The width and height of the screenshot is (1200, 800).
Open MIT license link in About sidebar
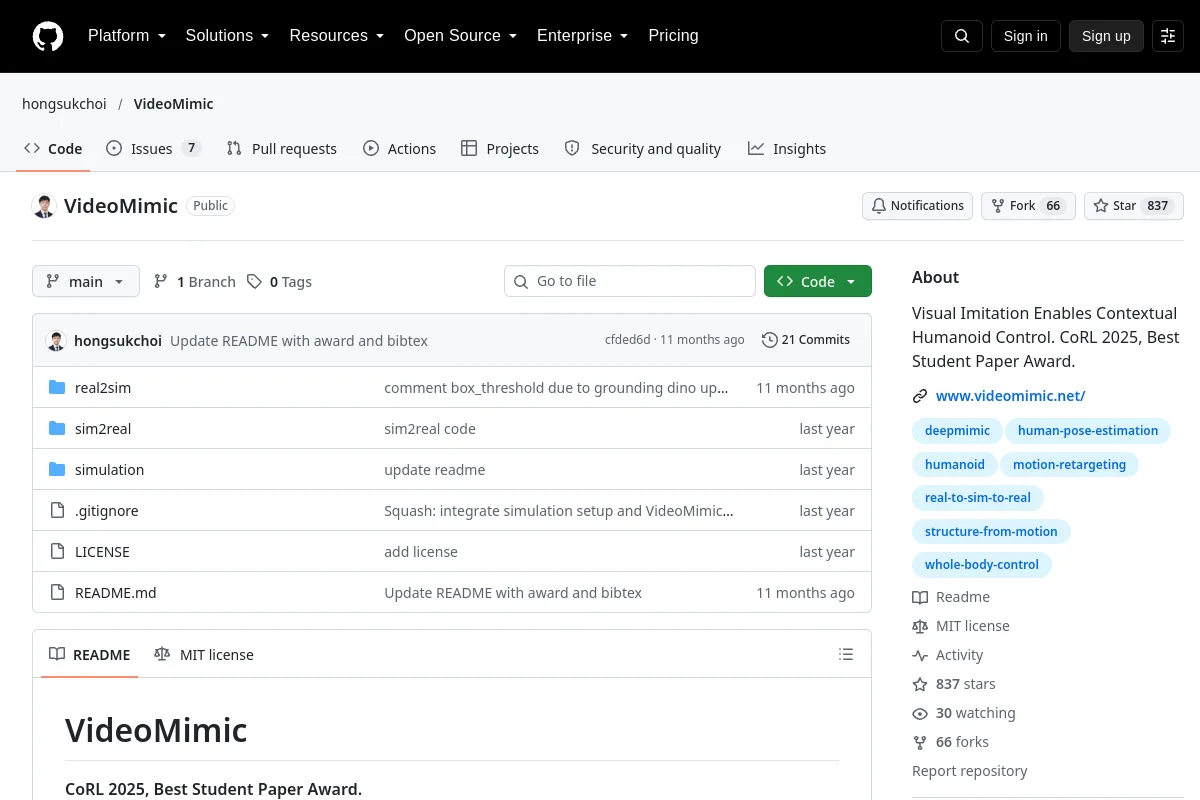pos(961,626)
